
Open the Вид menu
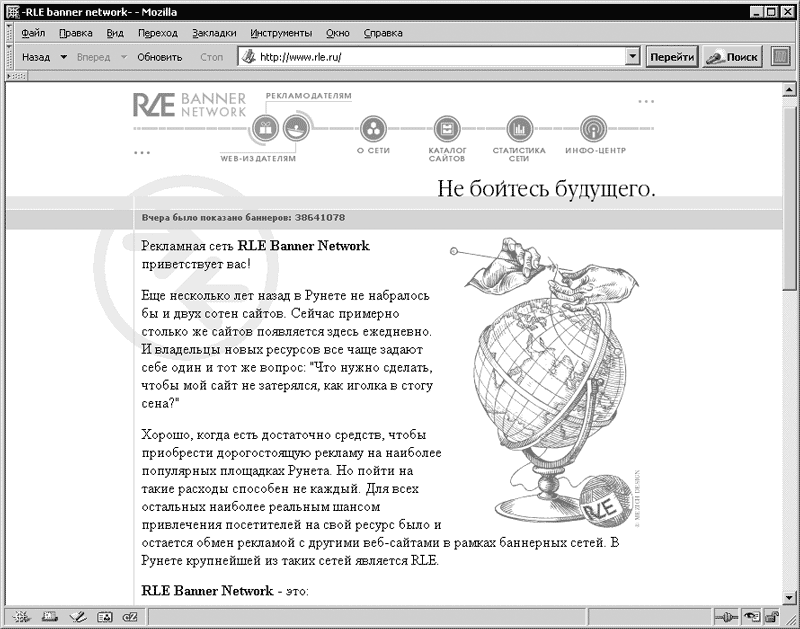pos(115,33)
